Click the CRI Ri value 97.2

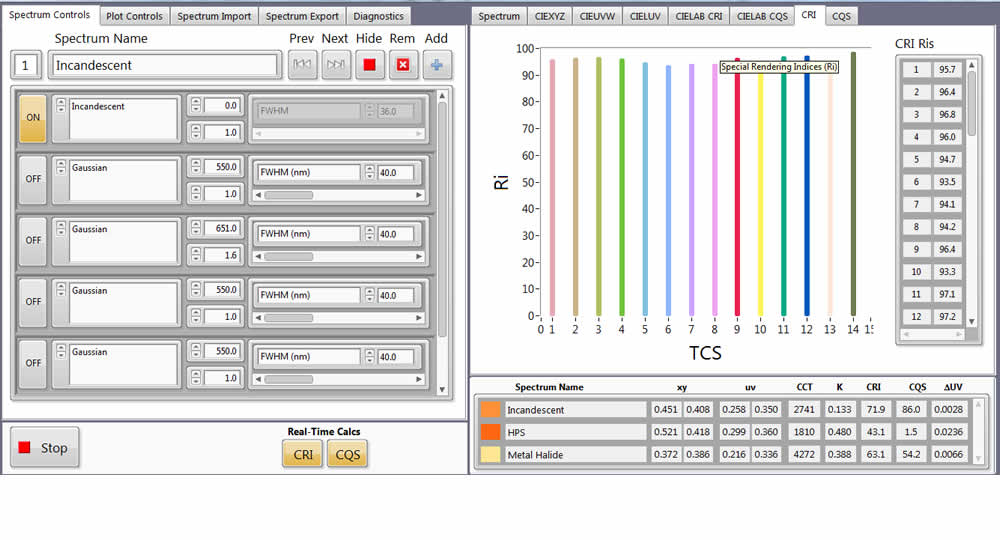pyautogui.click(x=947, y=316)
